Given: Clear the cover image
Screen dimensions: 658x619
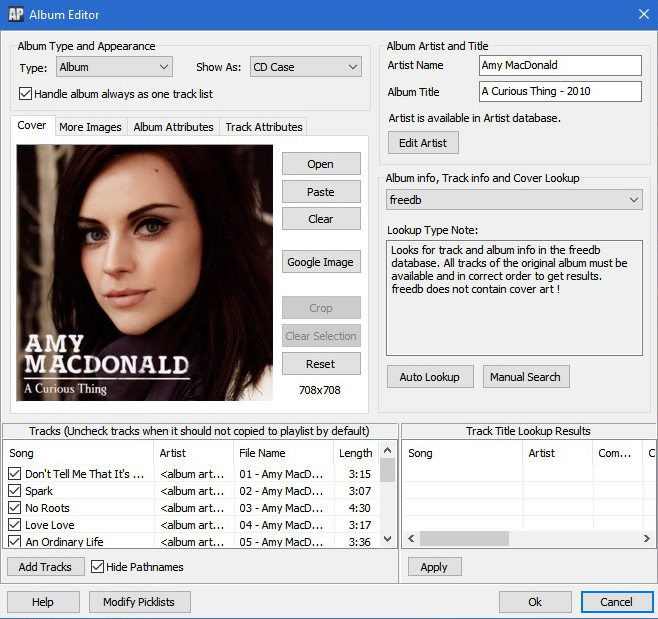Looking at the screenshot, I should (x=321, y=219).
